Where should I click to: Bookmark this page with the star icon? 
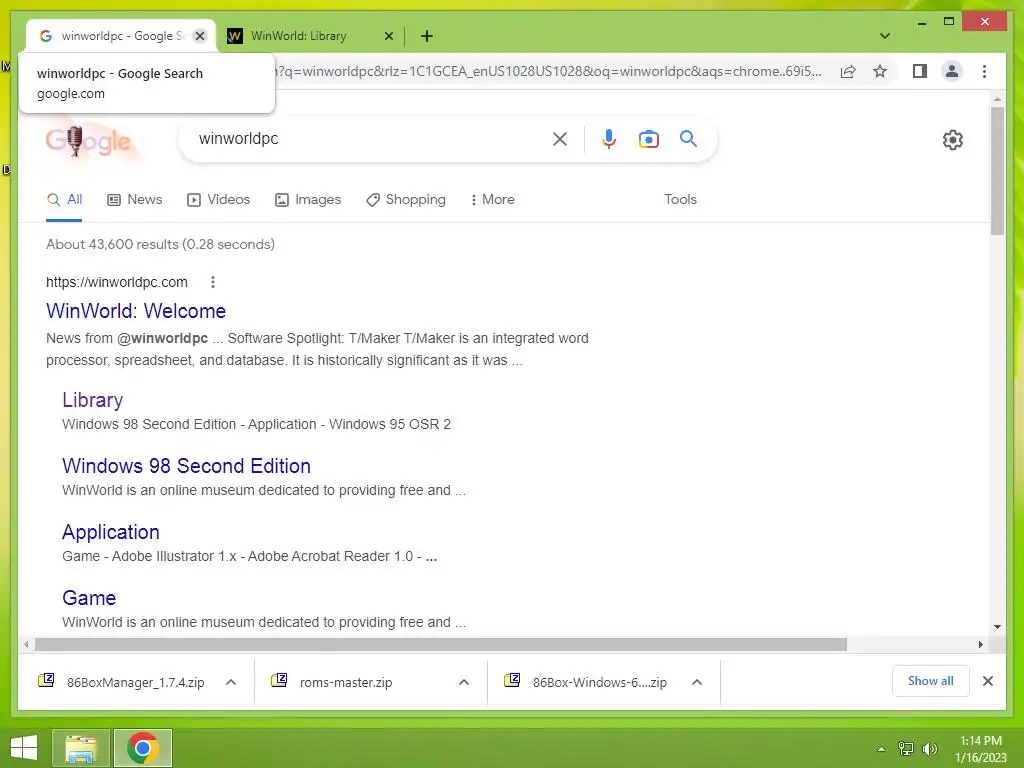[x=880, y=71]
